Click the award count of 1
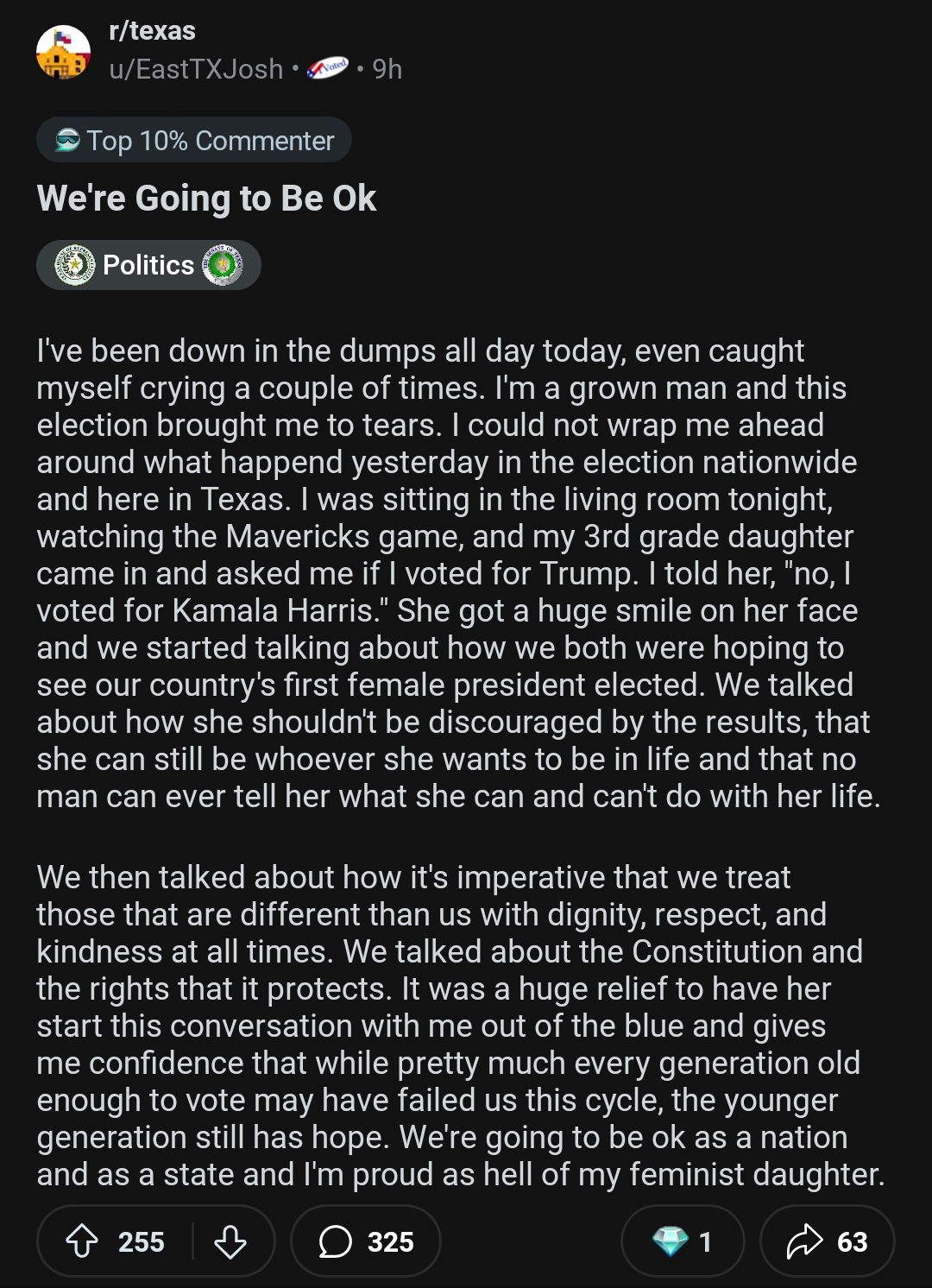 (x=705, y=1241)
